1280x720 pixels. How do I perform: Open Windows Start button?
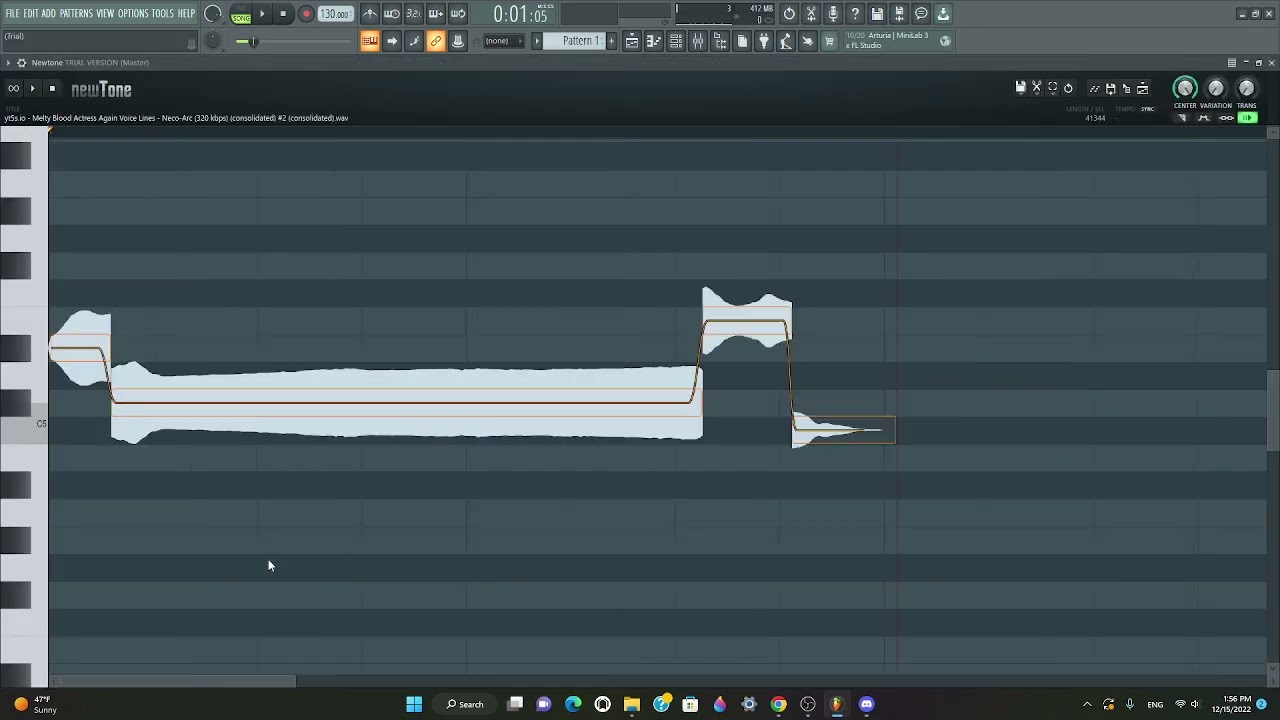tap(414, 704)
